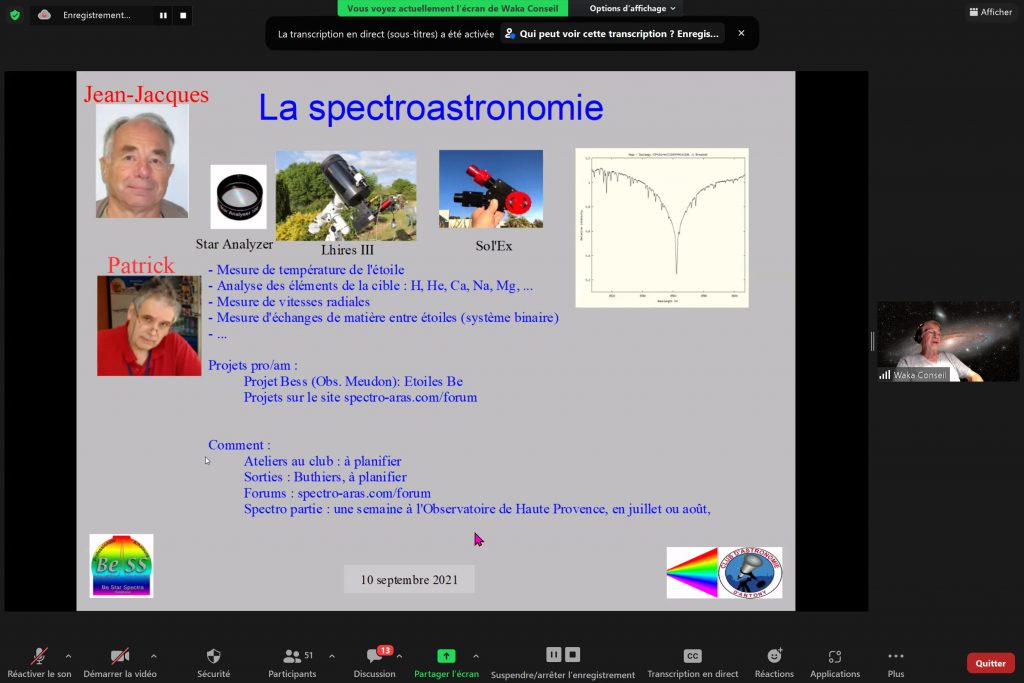This screenshot has width=1024, height=683.
Task: Expand video options arrow
Action: click(153, 656)
